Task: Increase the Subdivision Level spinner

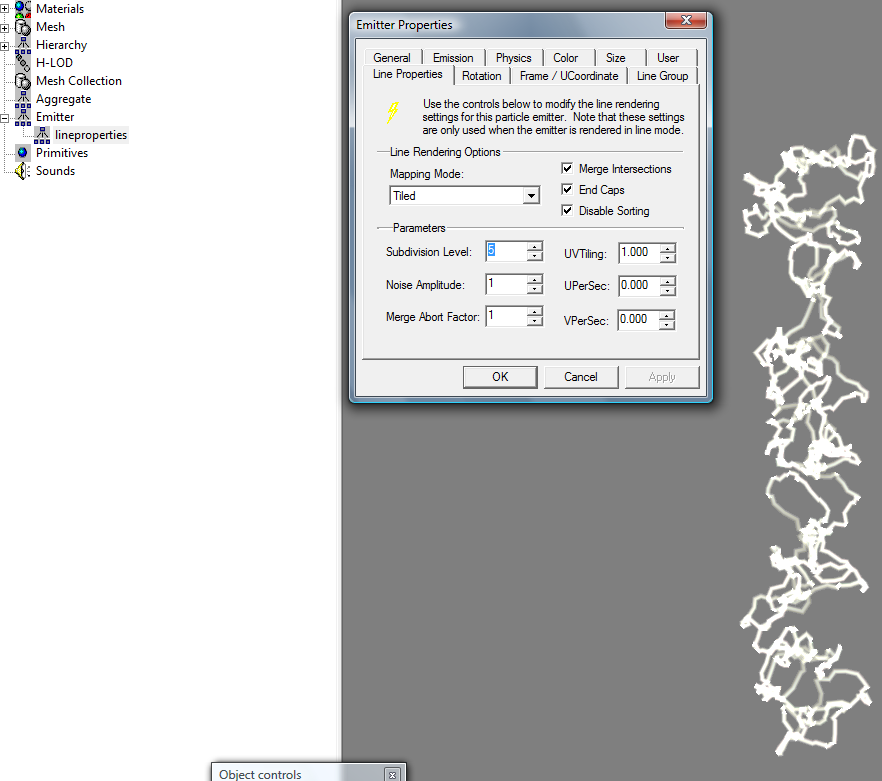Action: (535, 246)
